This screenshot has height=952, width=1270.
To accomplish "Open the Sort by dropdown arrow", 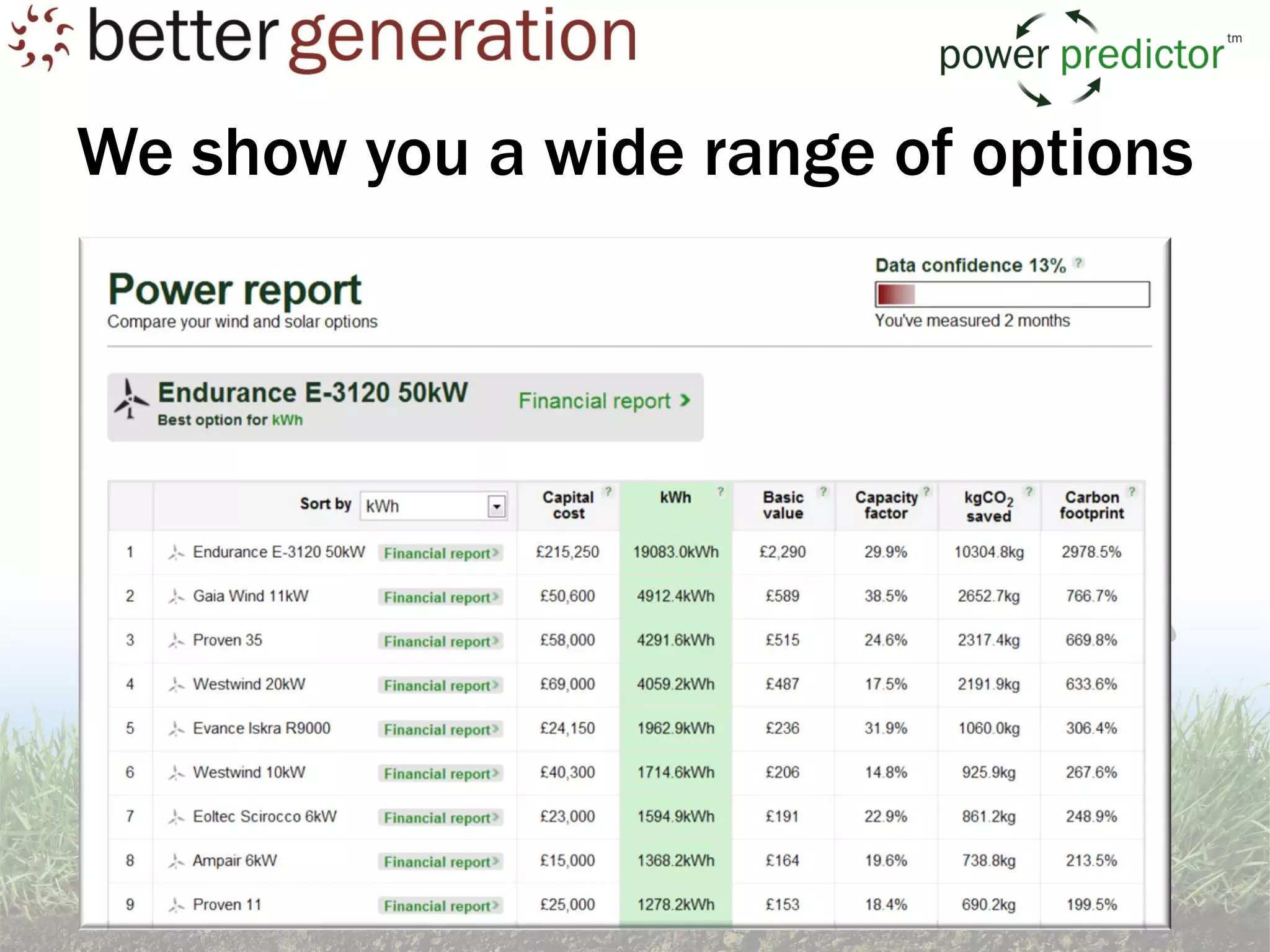I will coord(497,506).
